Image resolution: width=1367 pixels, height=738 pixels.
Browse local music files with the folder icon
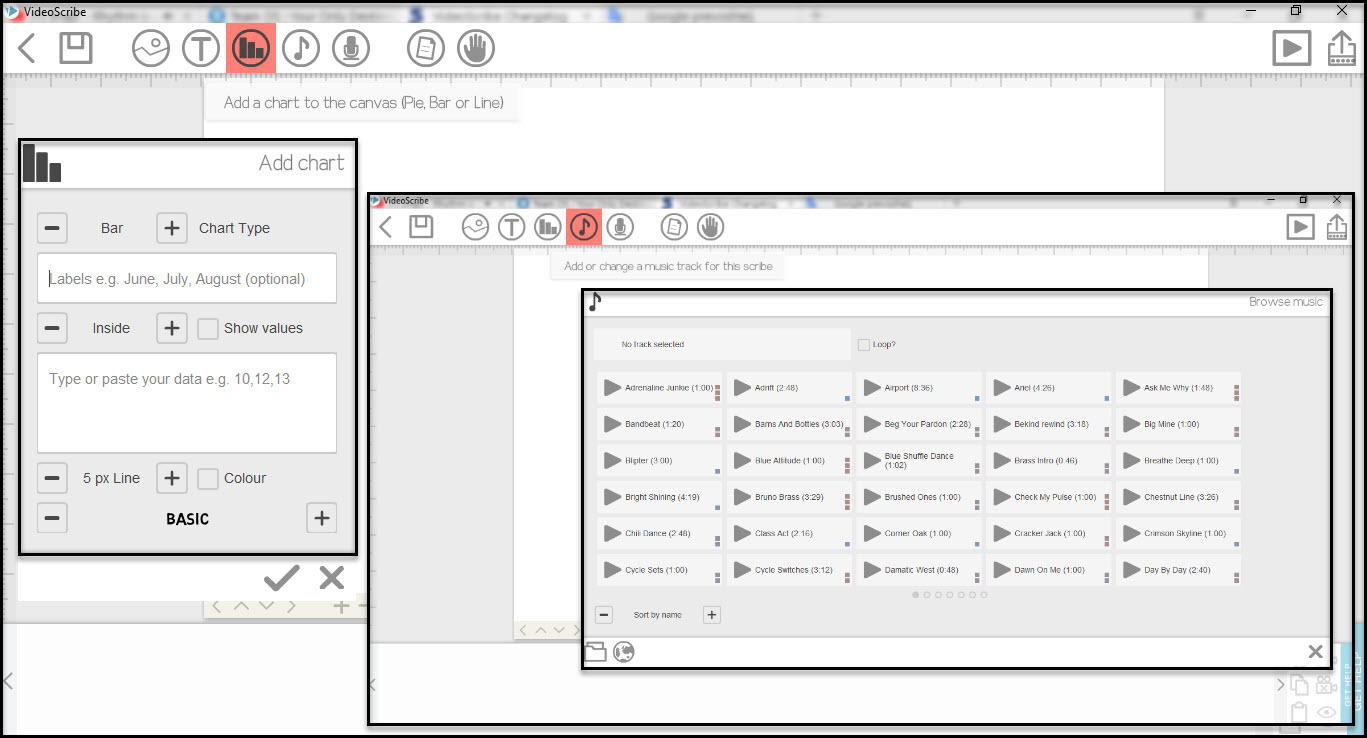coord(595,652)
